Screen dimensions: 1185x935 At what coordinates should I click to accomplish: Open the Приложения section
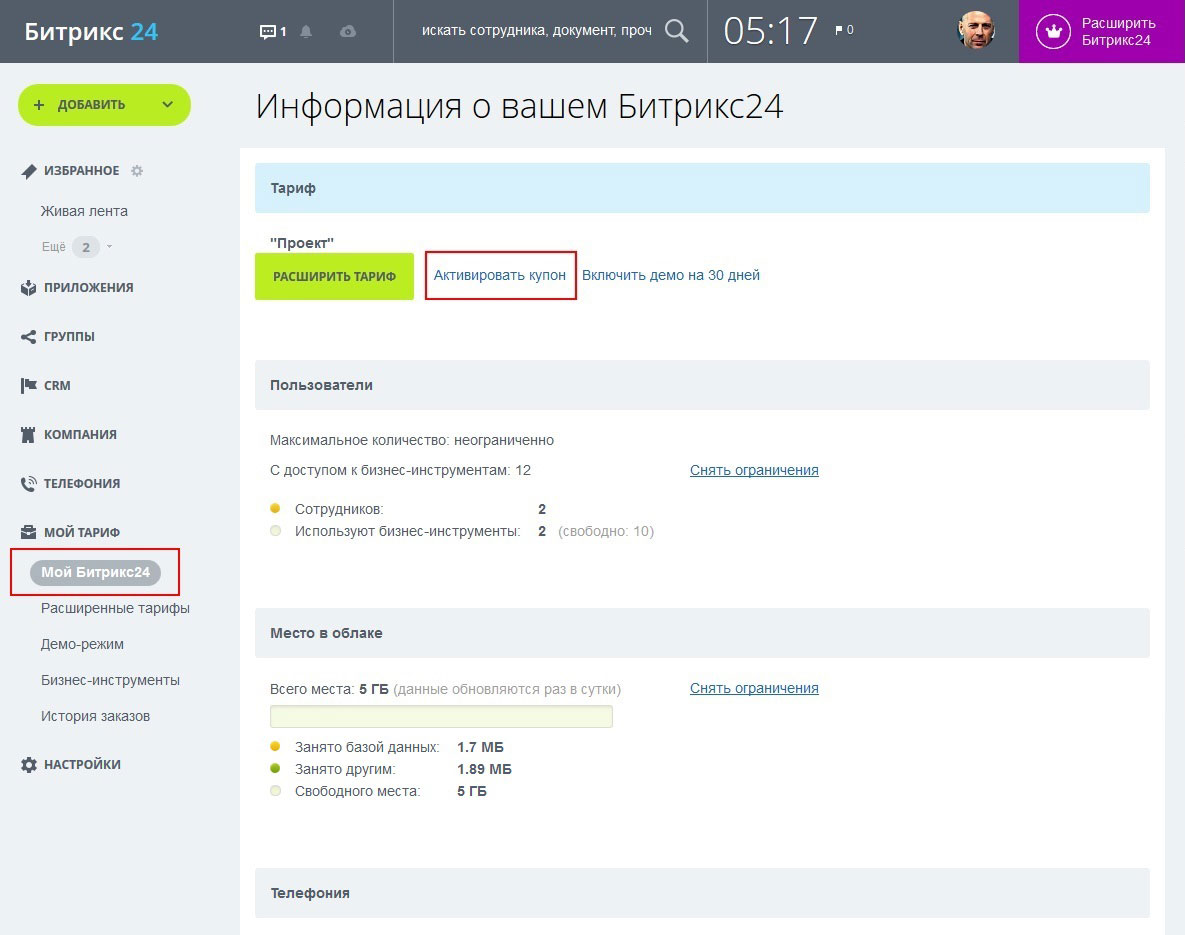click(88, 288)
